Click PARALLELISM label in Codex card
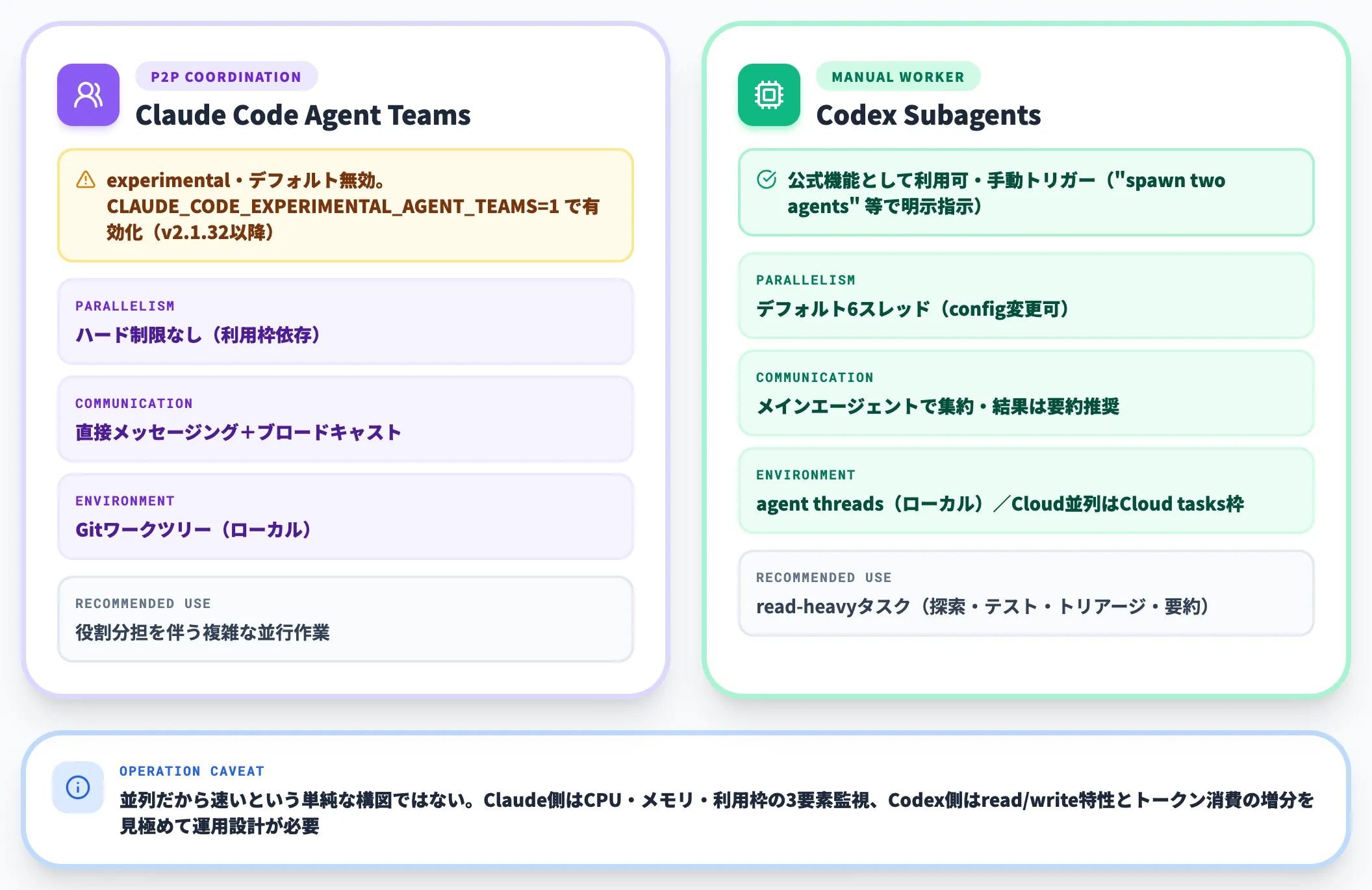This screenshot has height=890, width=1372. tap(806, 280)
